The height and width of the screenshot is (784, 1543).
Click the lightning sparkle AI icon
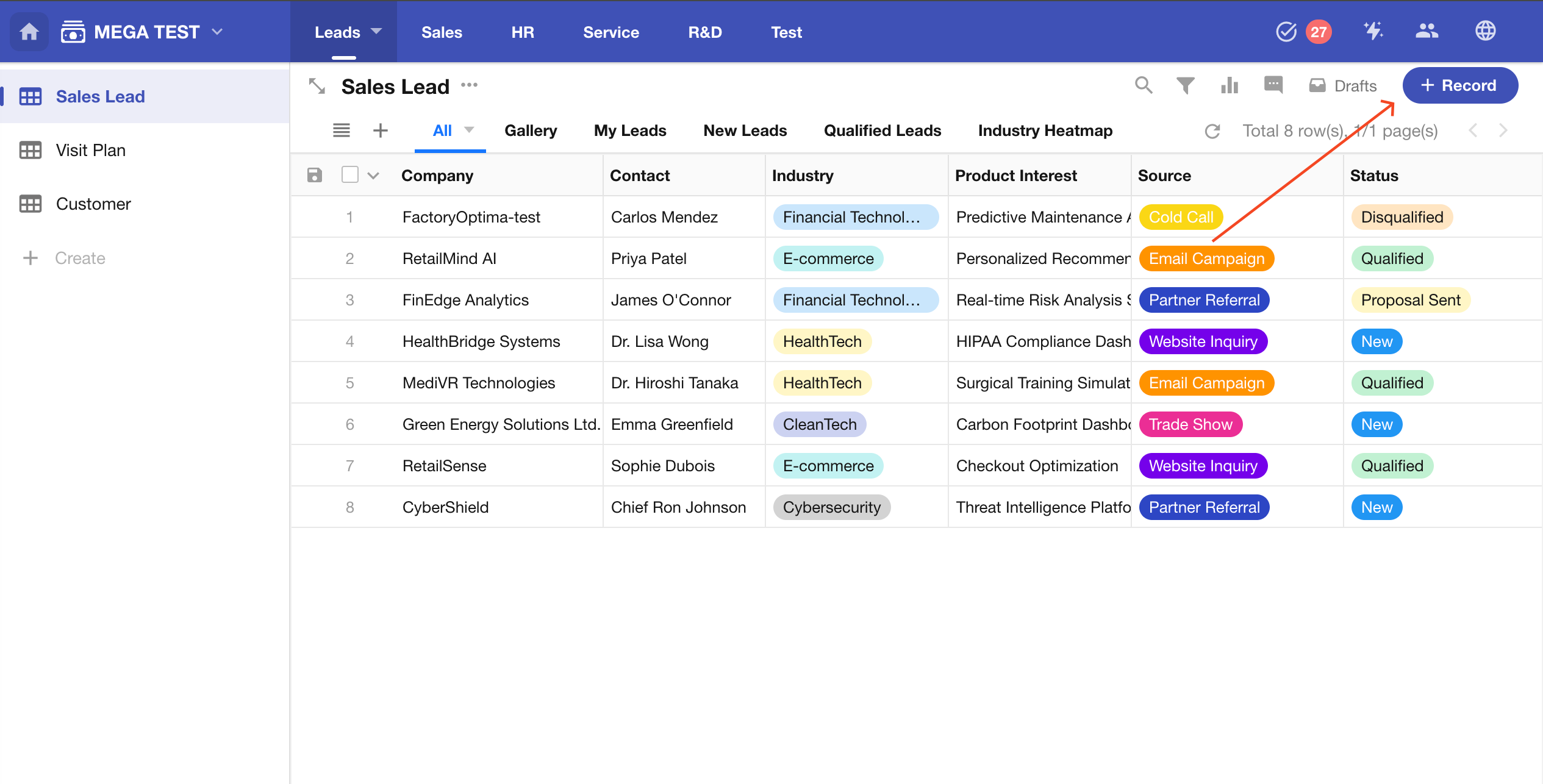pyautogui.click(x=1373, y=31)
